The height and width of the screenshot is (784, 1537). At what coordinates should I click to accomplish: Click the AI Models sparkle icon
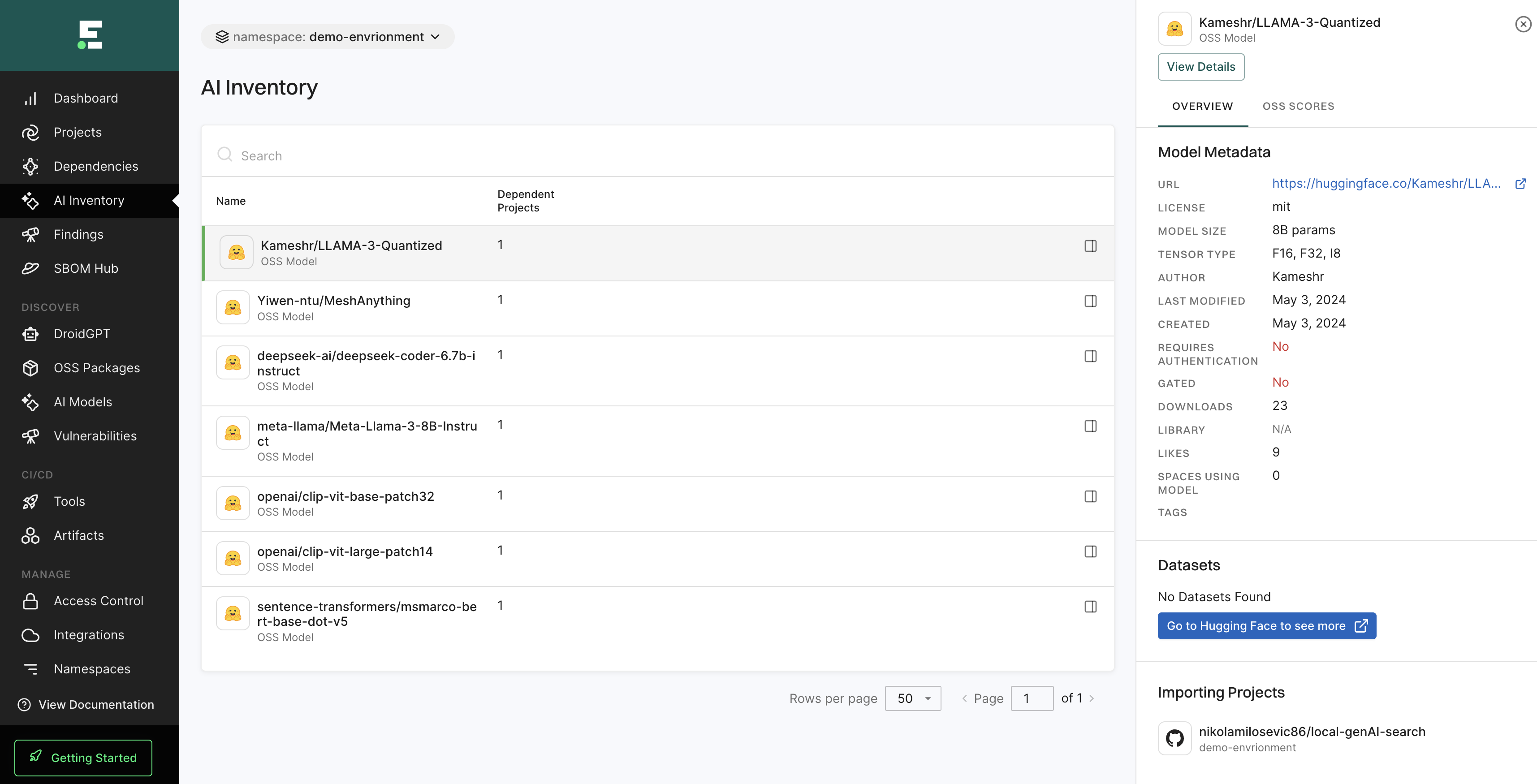pos(30,402)
